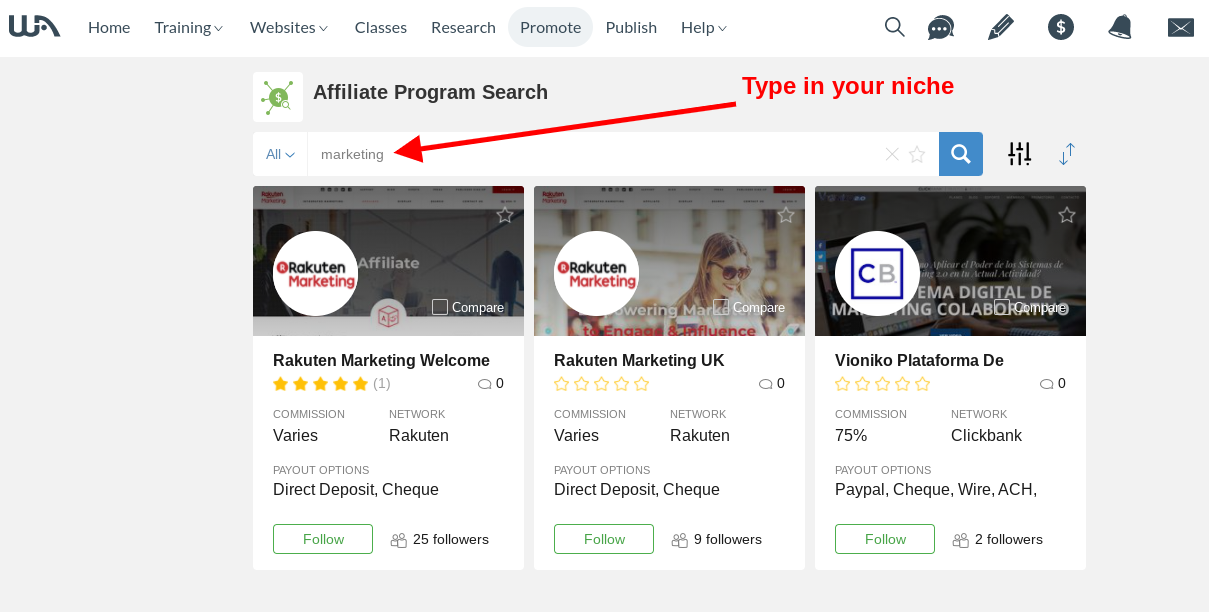Tick Compare on Rakuten Marketing UK card
Image resolution: width=1209 pixels, height=612 pixels.
point(721,307)
